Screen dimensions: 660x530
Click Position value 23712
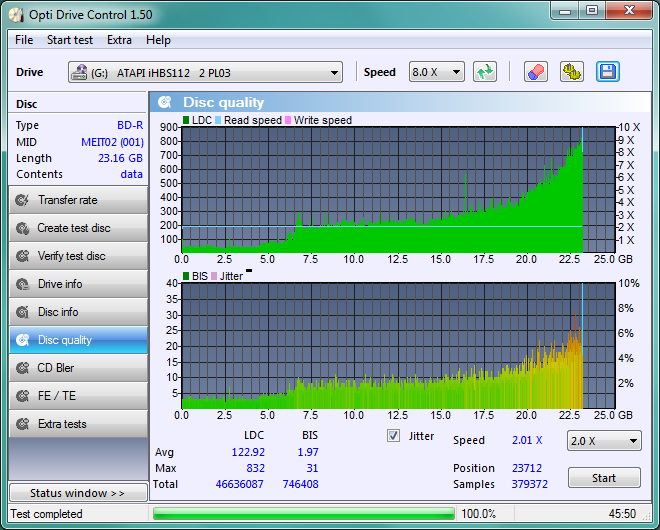coord(527,468)
